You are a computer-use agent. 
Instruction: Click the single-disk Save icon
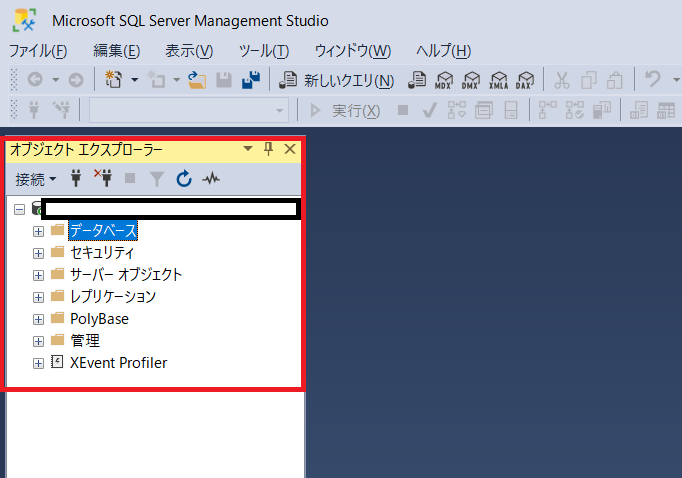tap(224, 80)
